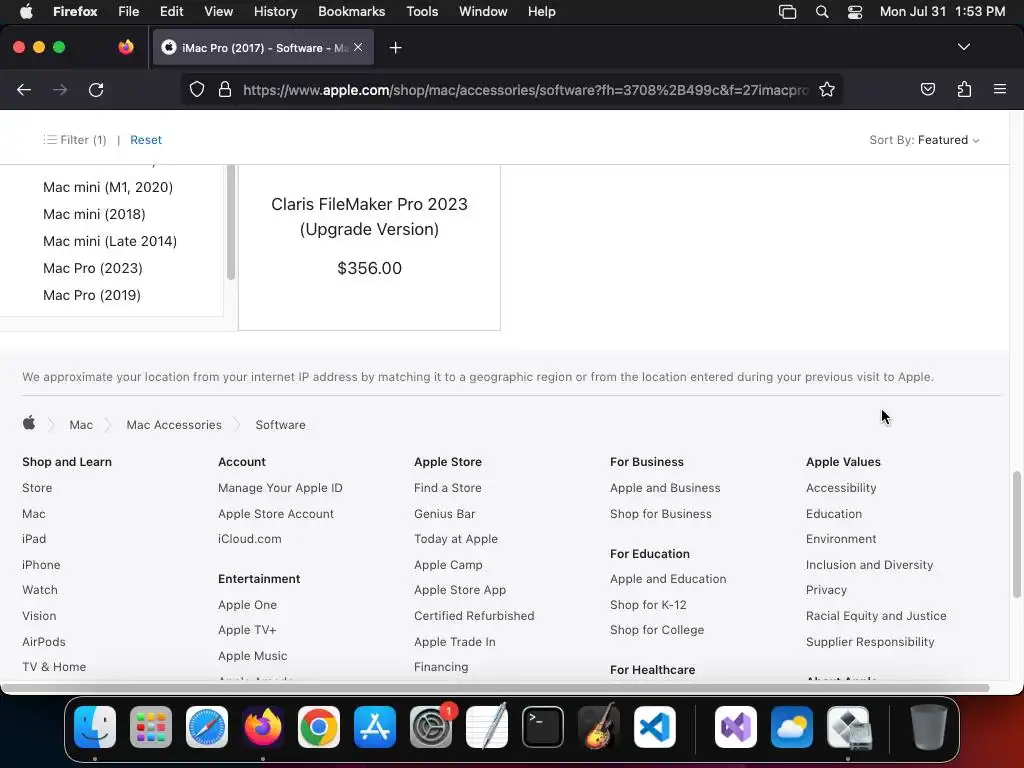This screenshot has width=1024, height=768.
Task: Click Apple Trade In footer link
Action: coord(455,642)
